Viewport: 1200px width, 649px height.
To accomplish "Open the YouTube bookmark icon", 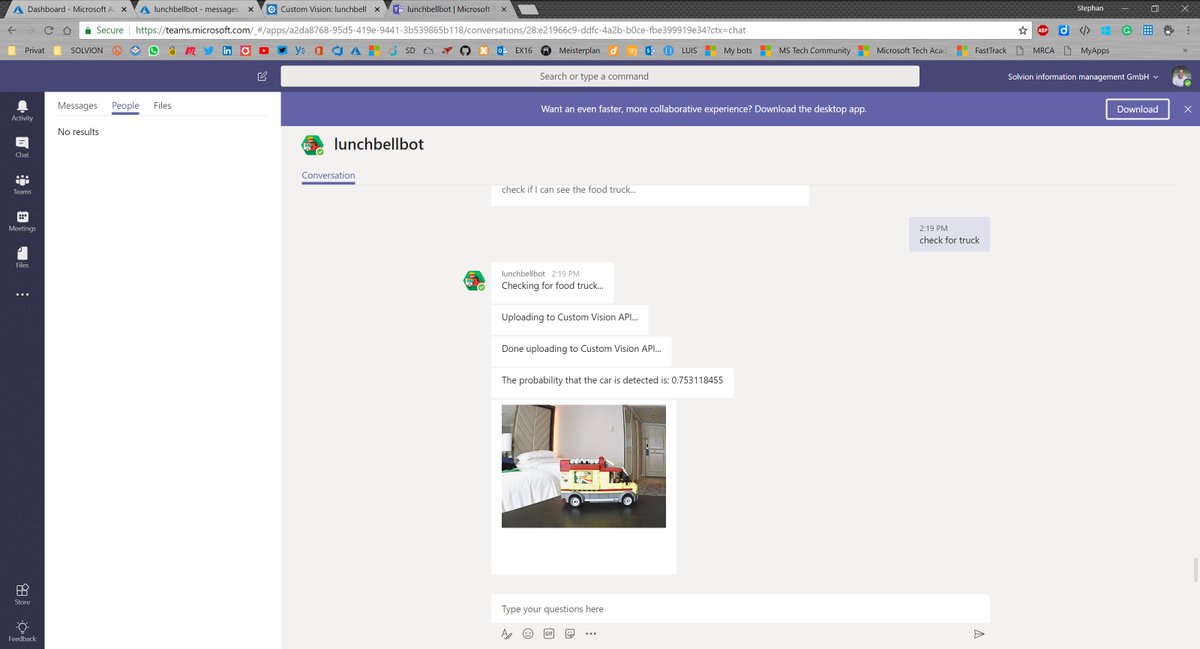I will (263, 50).
